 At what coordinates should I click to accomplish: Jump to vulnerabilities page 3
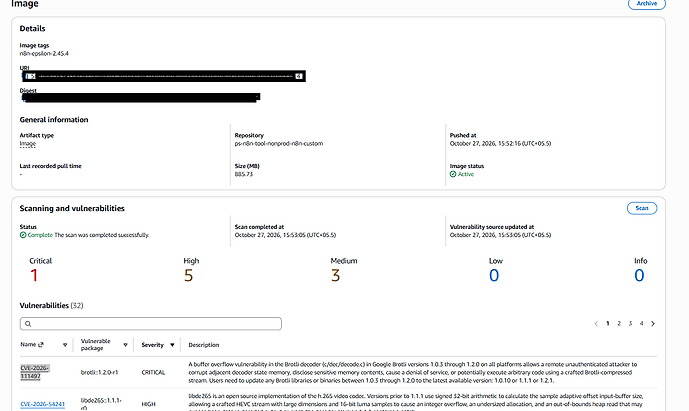pos(630,324)
